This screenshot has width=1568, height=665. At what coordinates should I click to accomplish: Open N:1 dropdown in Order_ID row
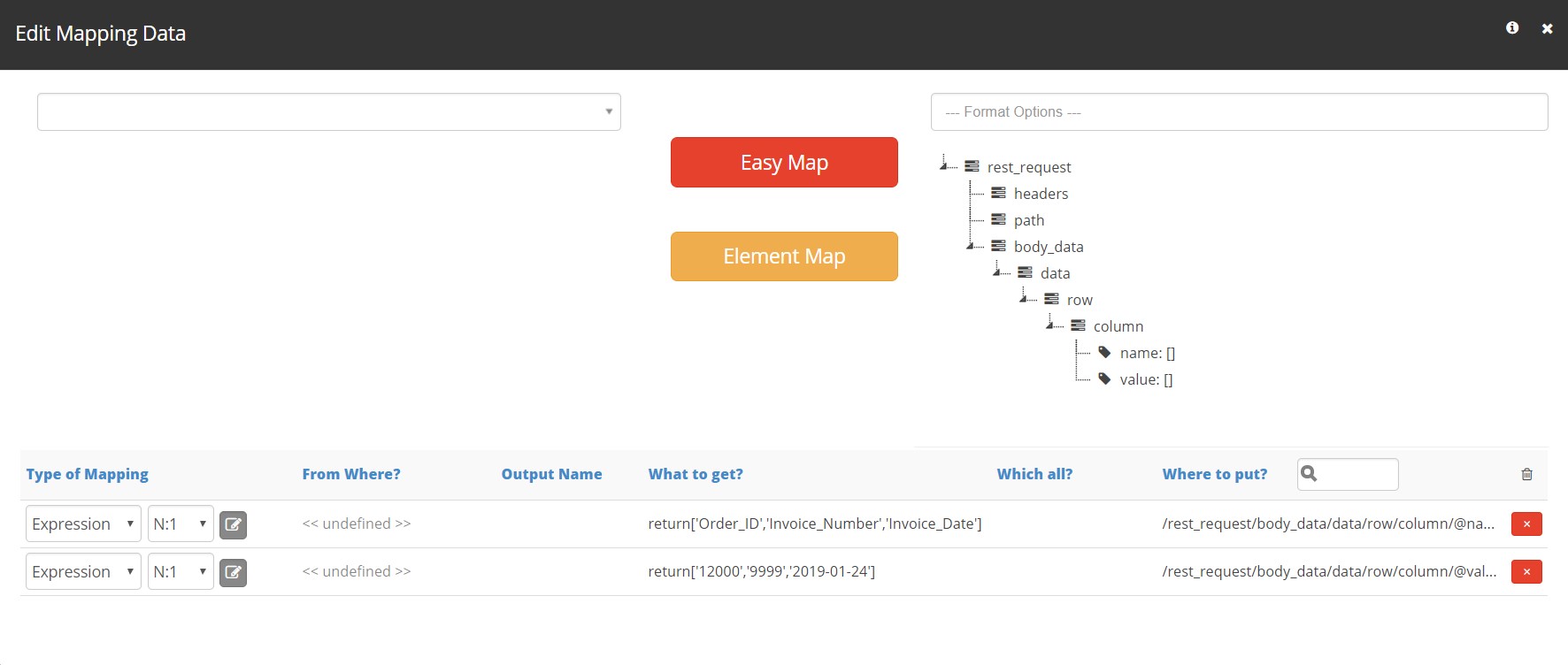[x=181, y=524]
